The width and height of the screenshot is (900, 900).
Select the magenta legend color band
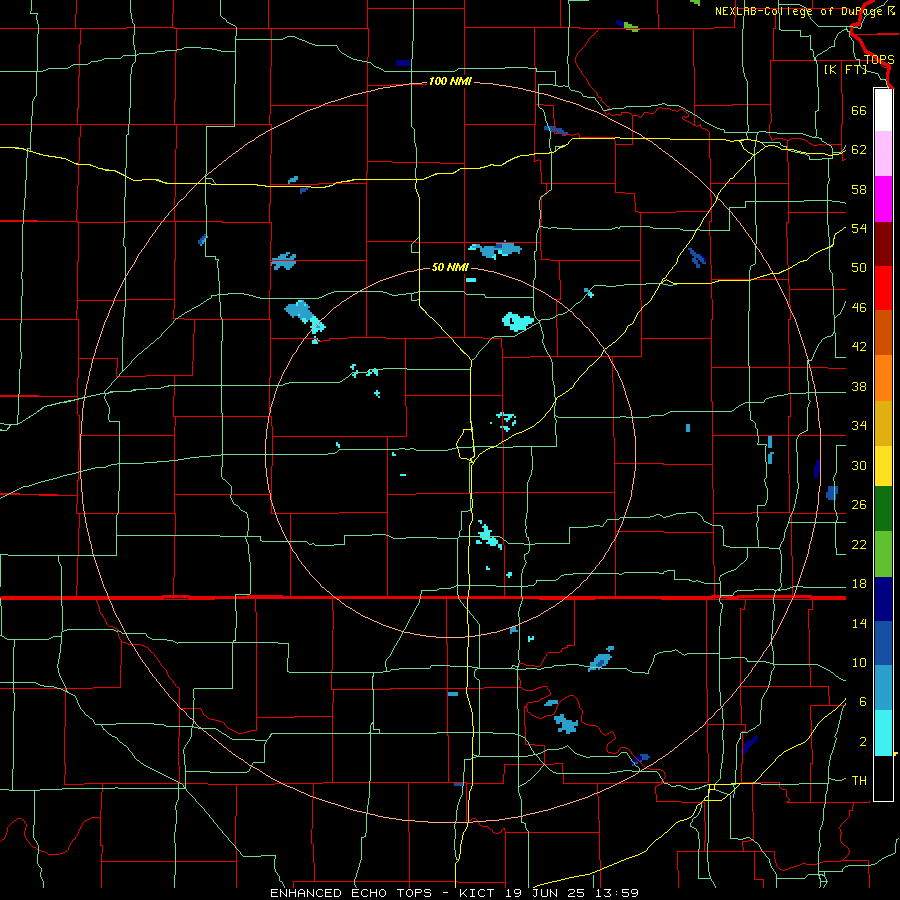(x=883, y=199)
